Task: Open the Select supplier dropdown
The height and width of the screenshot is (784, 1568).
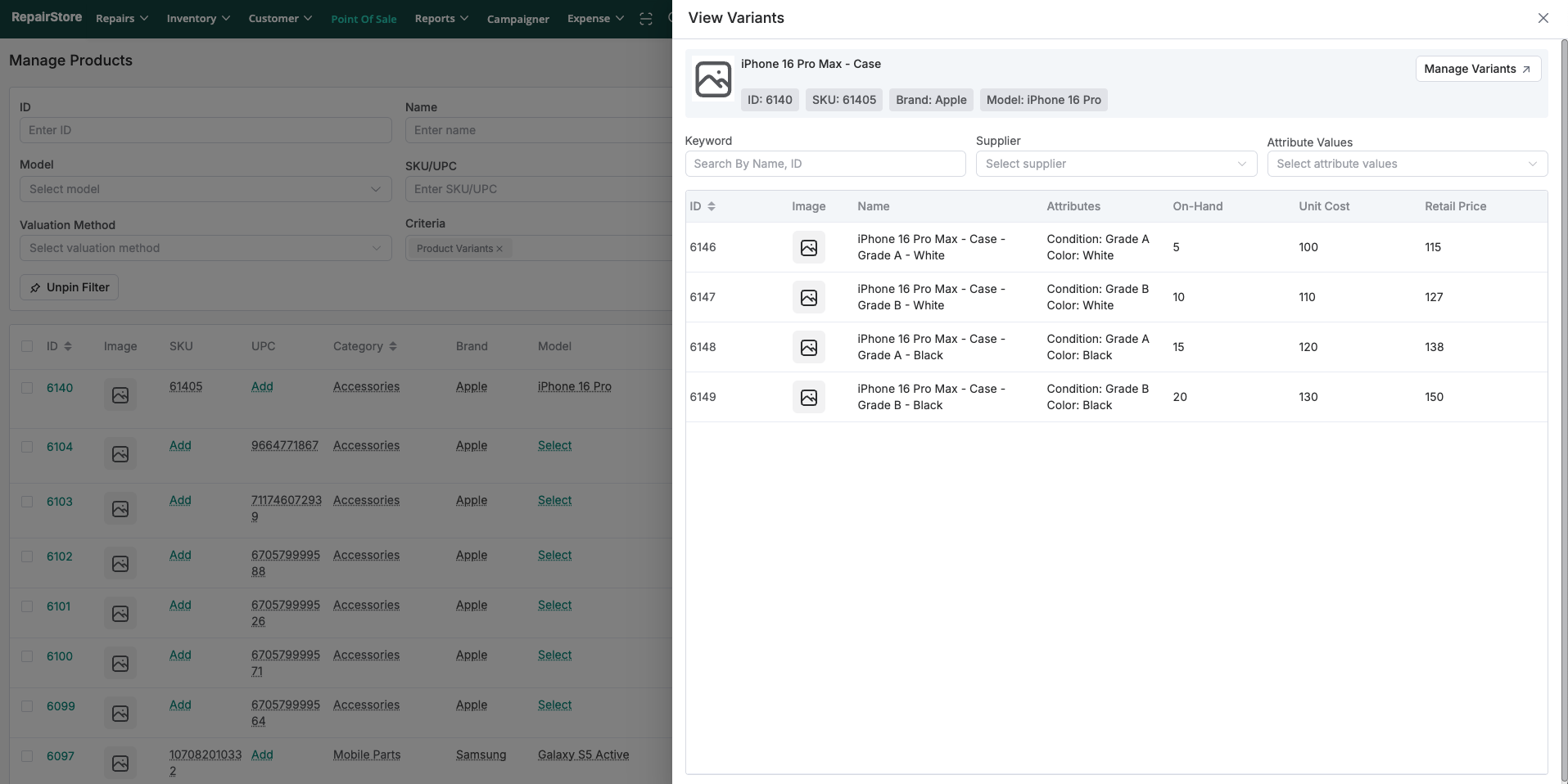Action: coord(1115,164)
